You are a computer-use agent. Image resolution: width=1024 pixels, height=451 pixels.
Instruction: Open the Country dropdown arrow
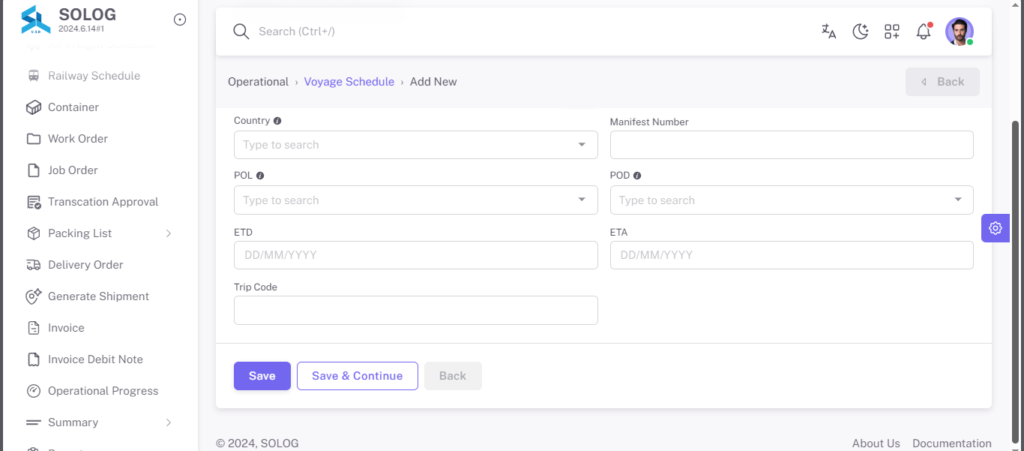[582, 145]
